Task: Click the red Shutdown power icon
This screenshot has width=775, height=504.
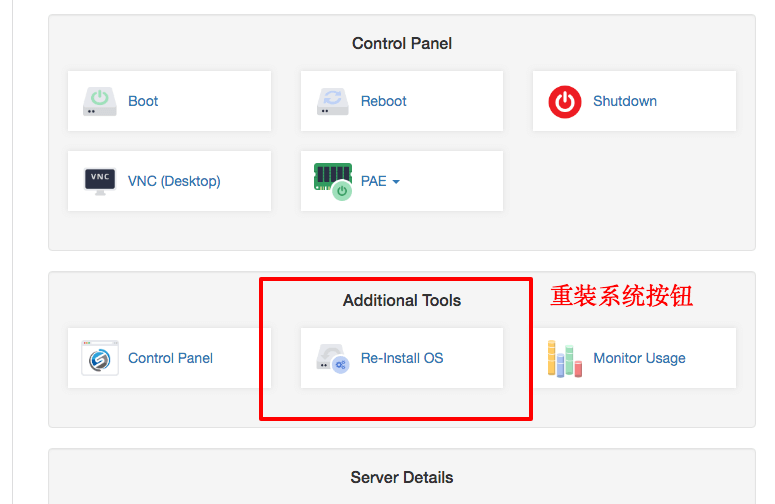Action: click(565, 102)
